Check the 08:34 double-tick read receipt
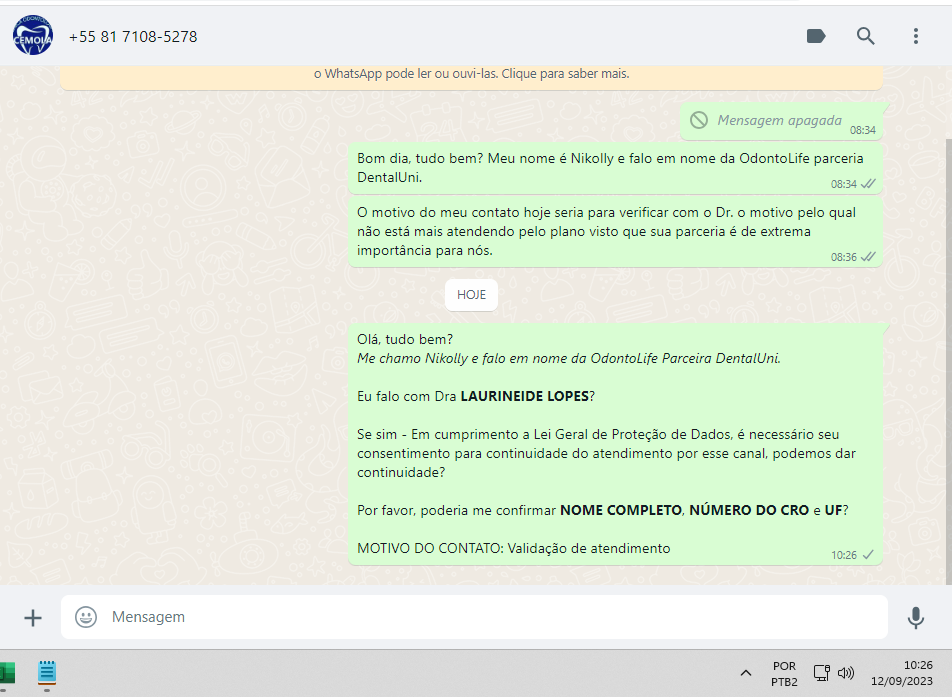952x697 pixels. [868, 184]
